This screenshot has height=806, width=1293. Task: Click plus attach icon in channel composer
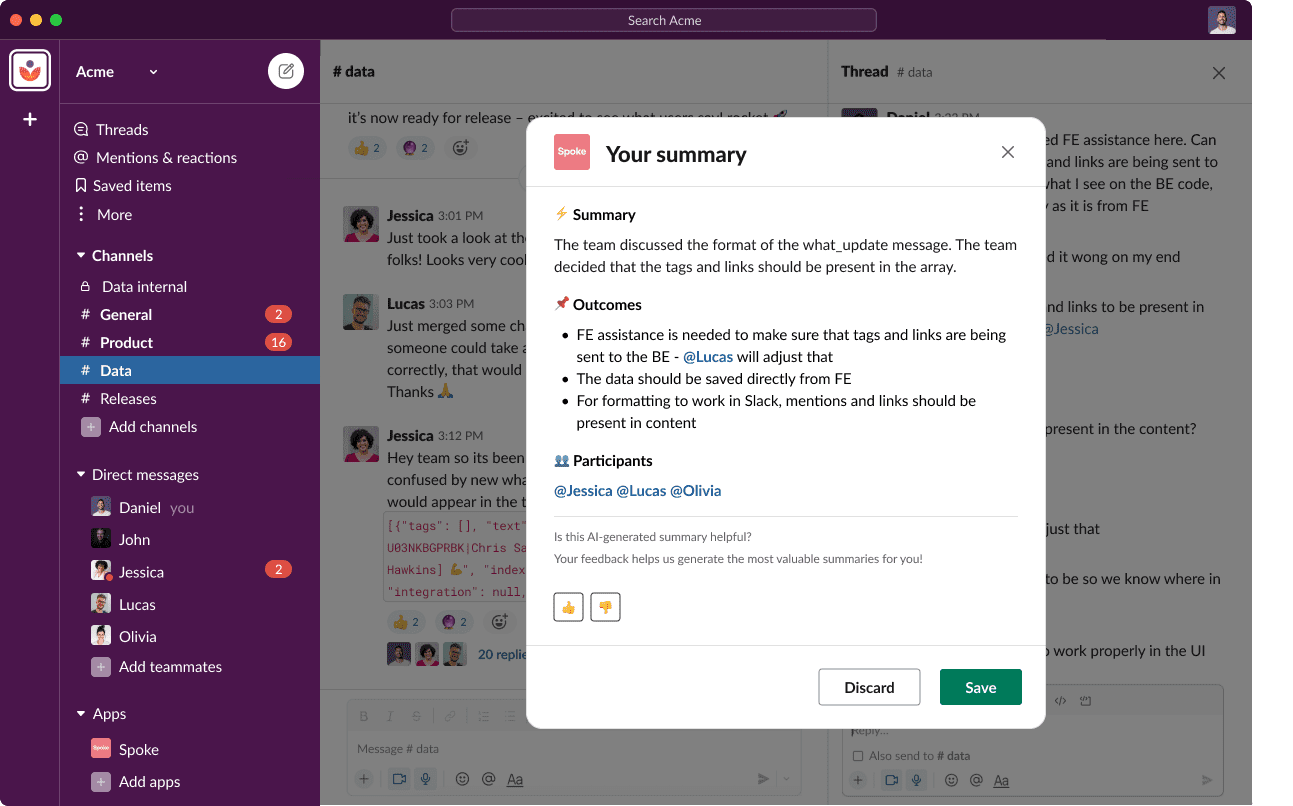364,779
